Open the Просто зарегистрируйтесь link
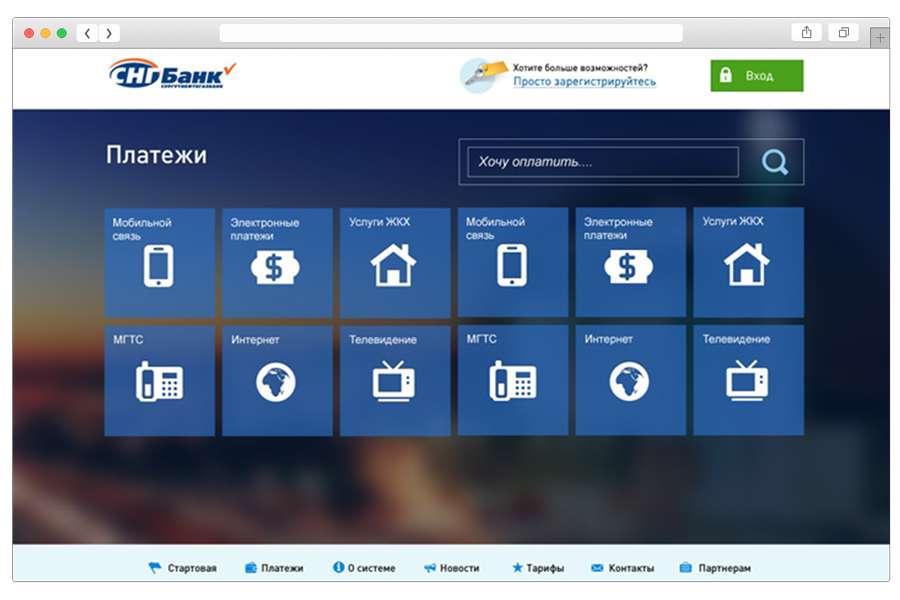Image resolution: width=900 pixels, height=600 pixels. coord(584,82)
